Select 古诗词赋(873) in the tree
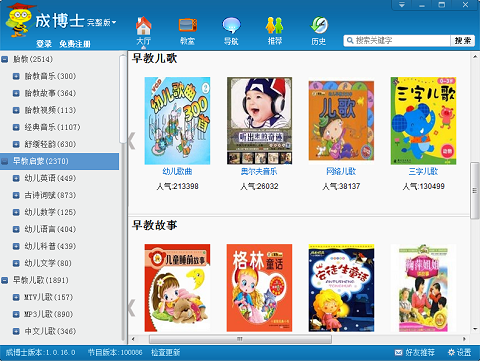The width and height of the screenshot is (480, 362). point(50,195)
